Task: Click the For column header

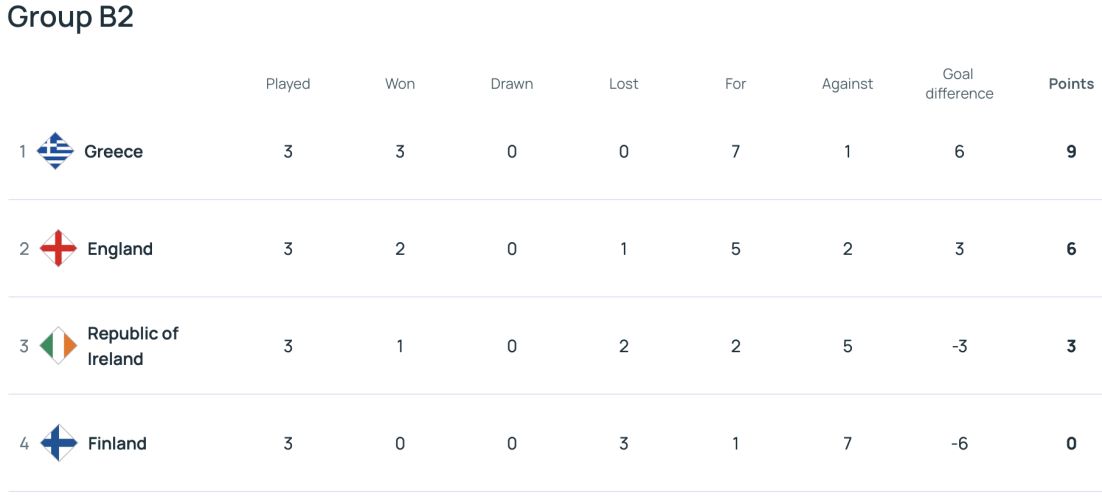Action: tap(735, 84)
